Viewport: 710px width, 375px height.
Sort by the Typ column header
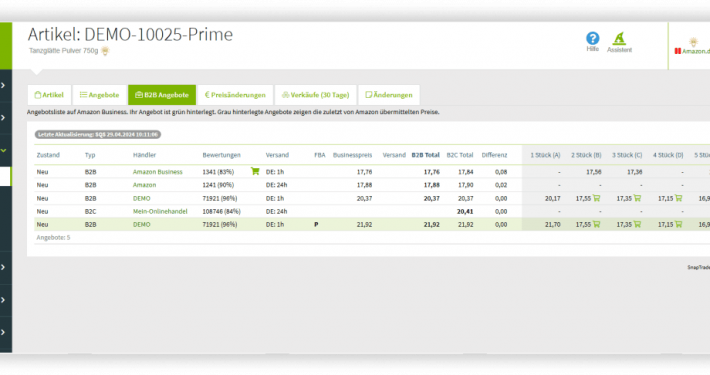(90, 155)
